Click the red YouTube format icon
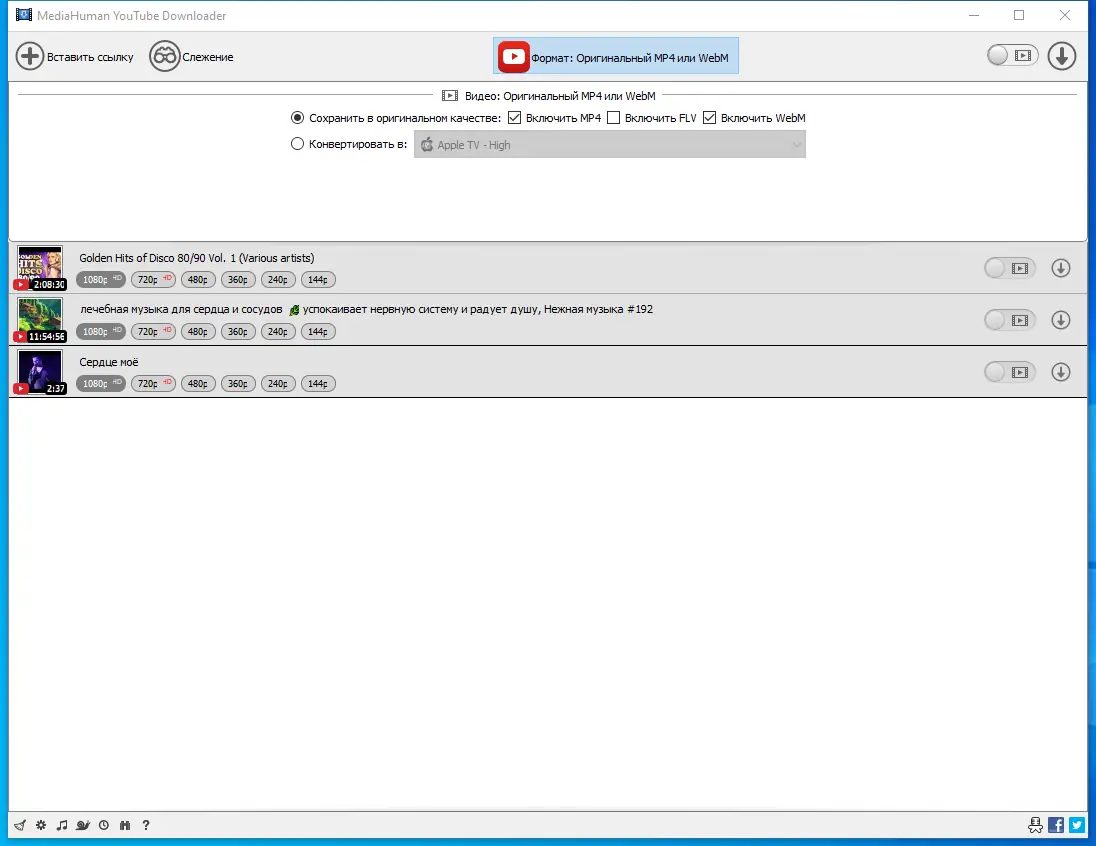 tap(513, 56)
